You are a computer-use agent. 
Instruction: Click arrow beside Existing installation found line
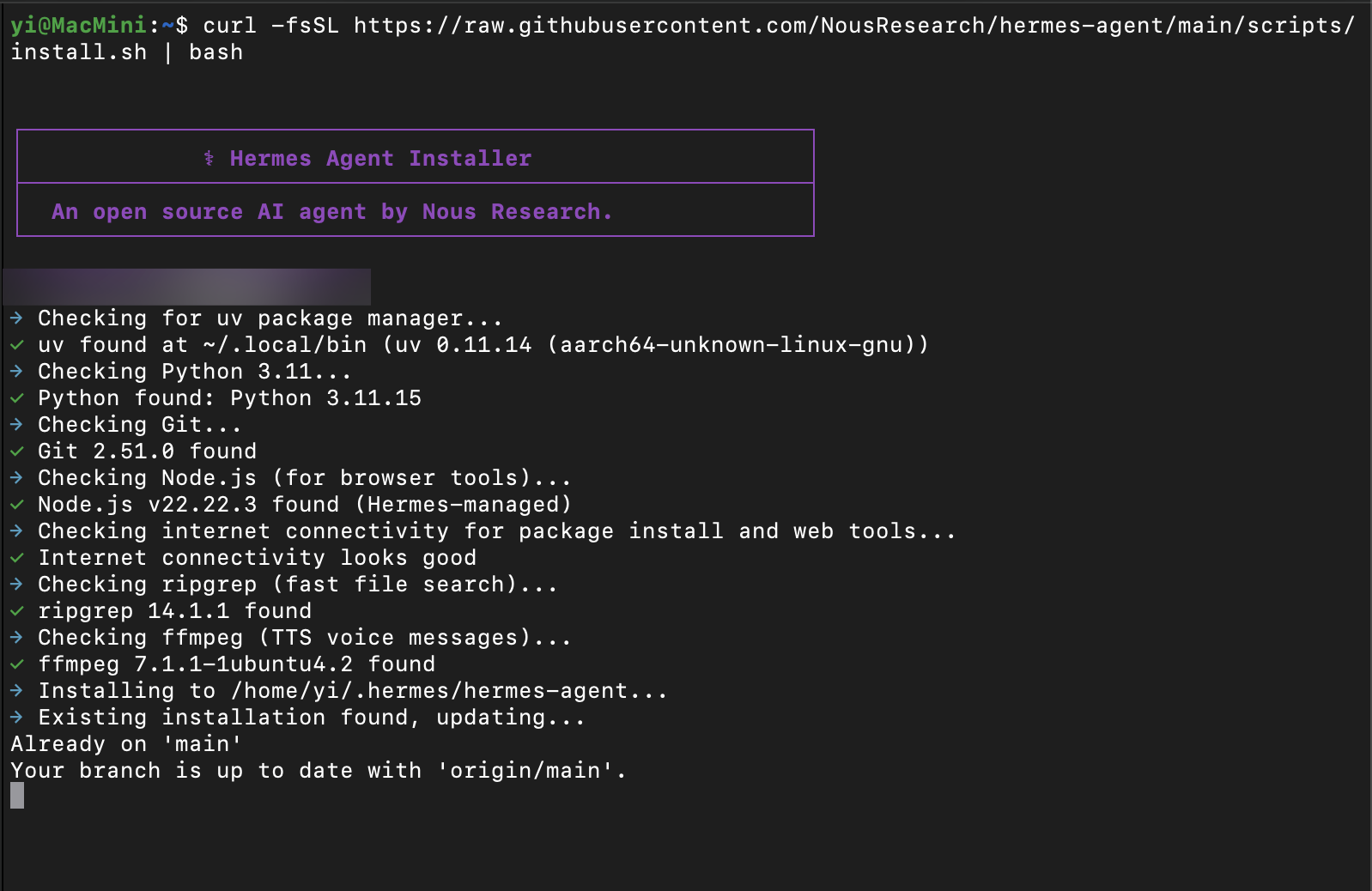point(17,718)
